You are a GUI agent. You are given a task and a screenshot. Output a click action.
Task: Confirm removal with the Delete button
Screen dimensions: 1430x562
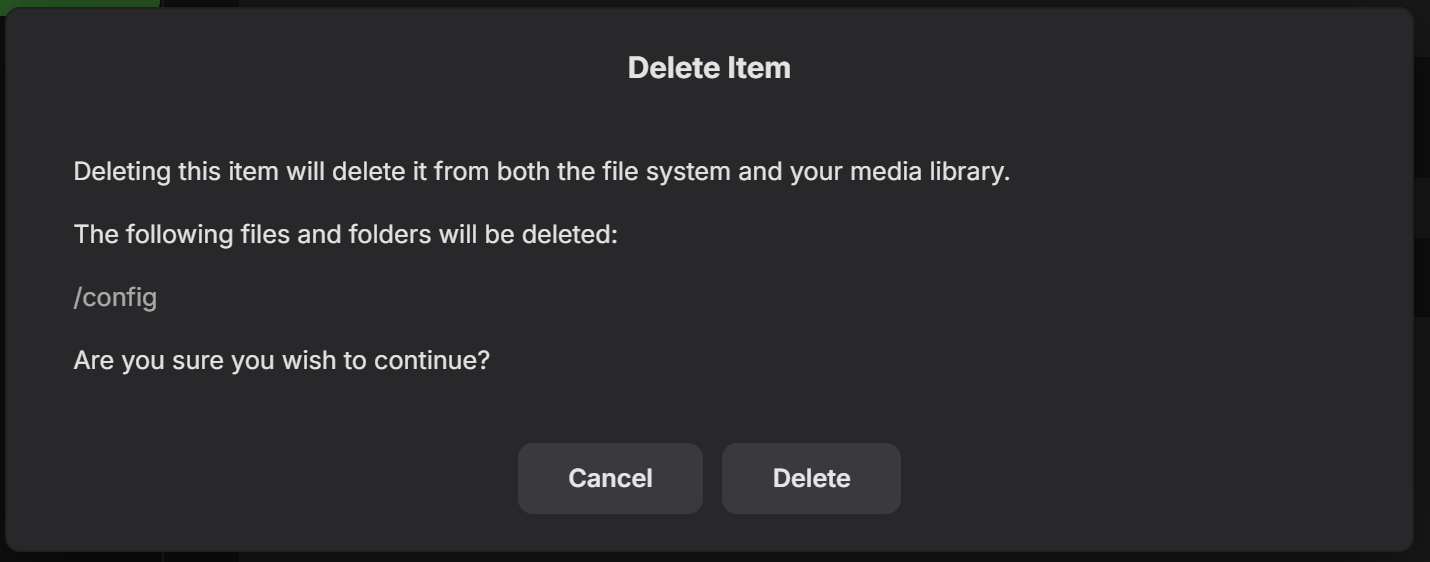coord(811,478)
